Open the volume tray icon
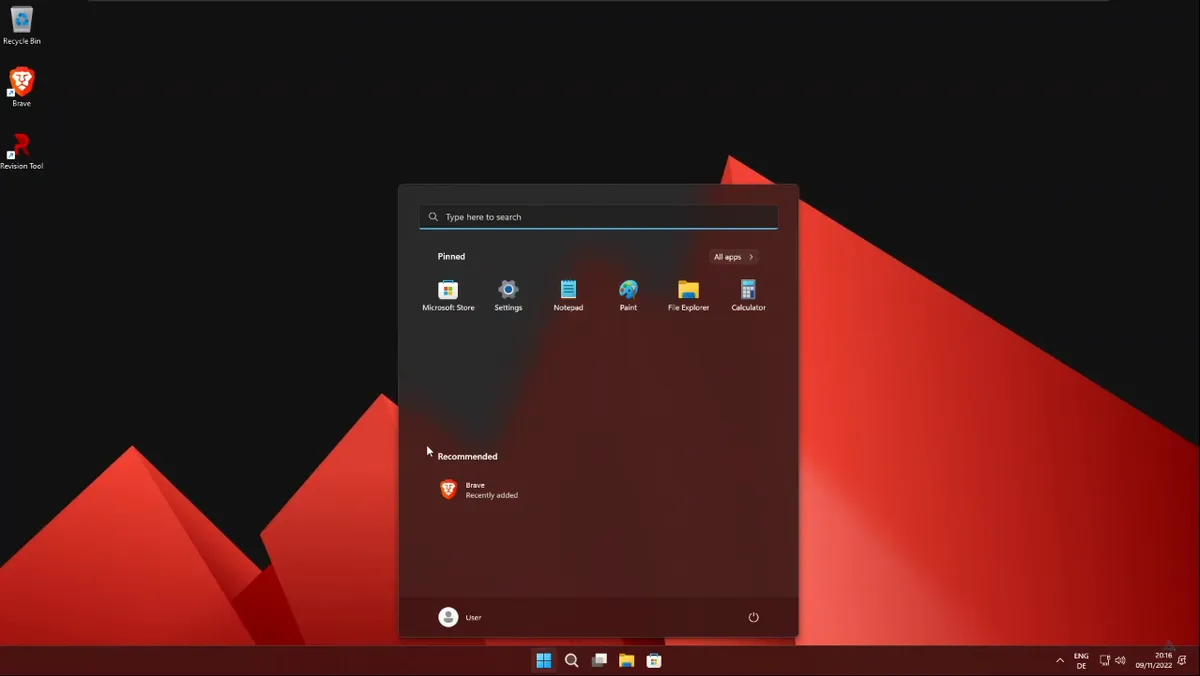The width and height of the screenshot is (1200, 676). coord(1120,661)
